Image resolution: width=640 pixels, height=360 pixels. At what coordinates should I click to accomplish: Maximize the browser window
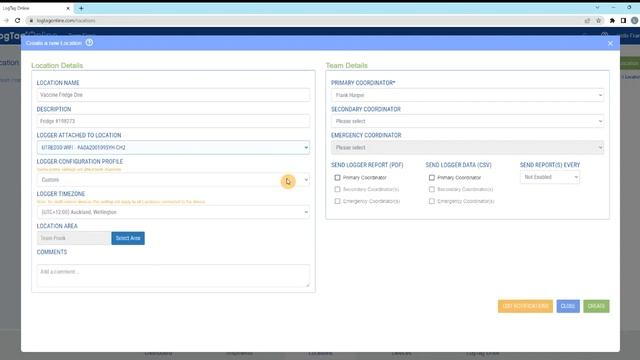[x=629, y=8]
